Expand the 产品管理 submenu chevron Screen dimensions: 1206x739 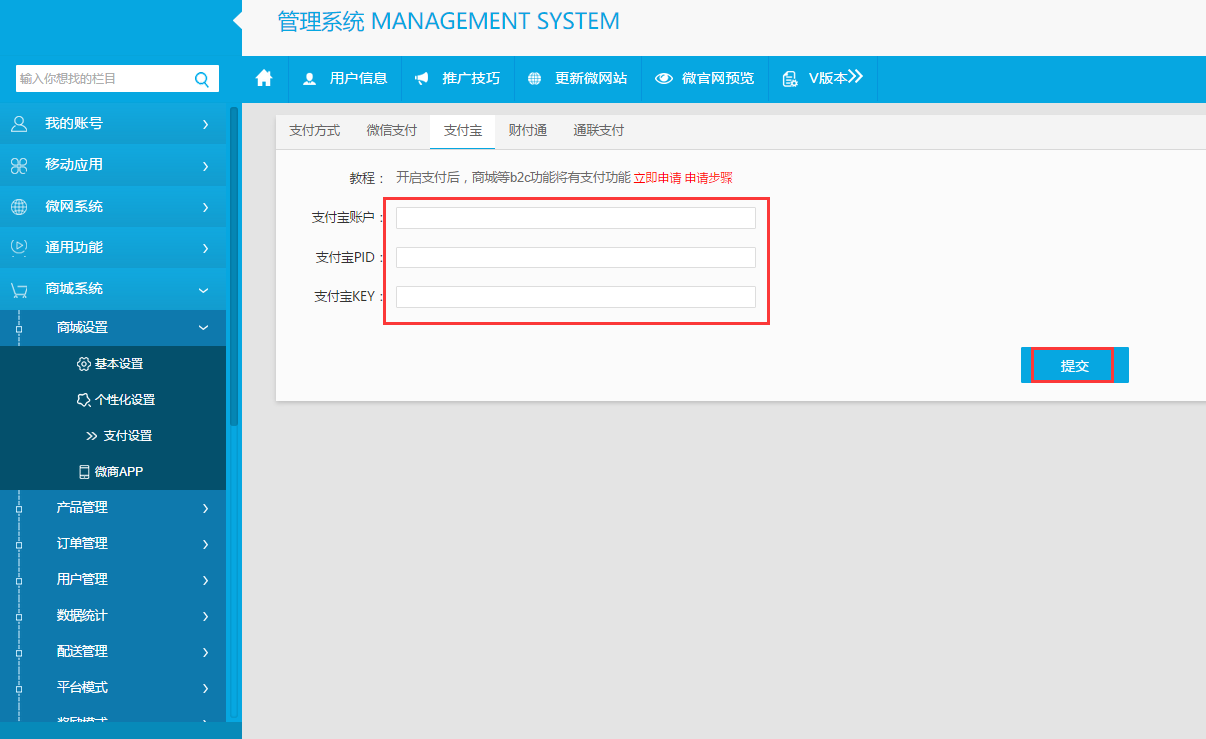[x=205, y=508]
